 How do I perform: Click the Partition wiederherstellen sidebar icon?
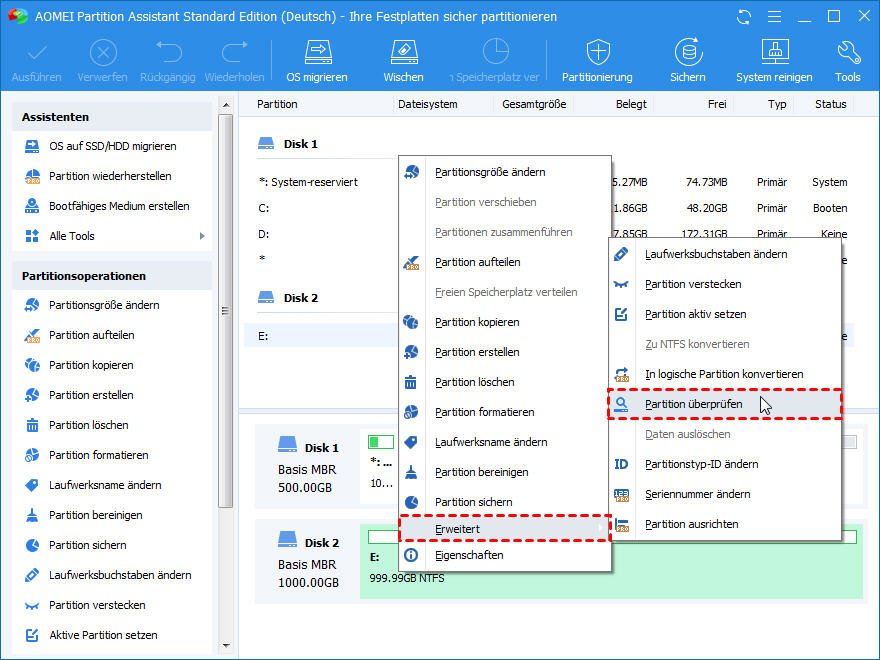pyautogui.click(x=32, y=176)
